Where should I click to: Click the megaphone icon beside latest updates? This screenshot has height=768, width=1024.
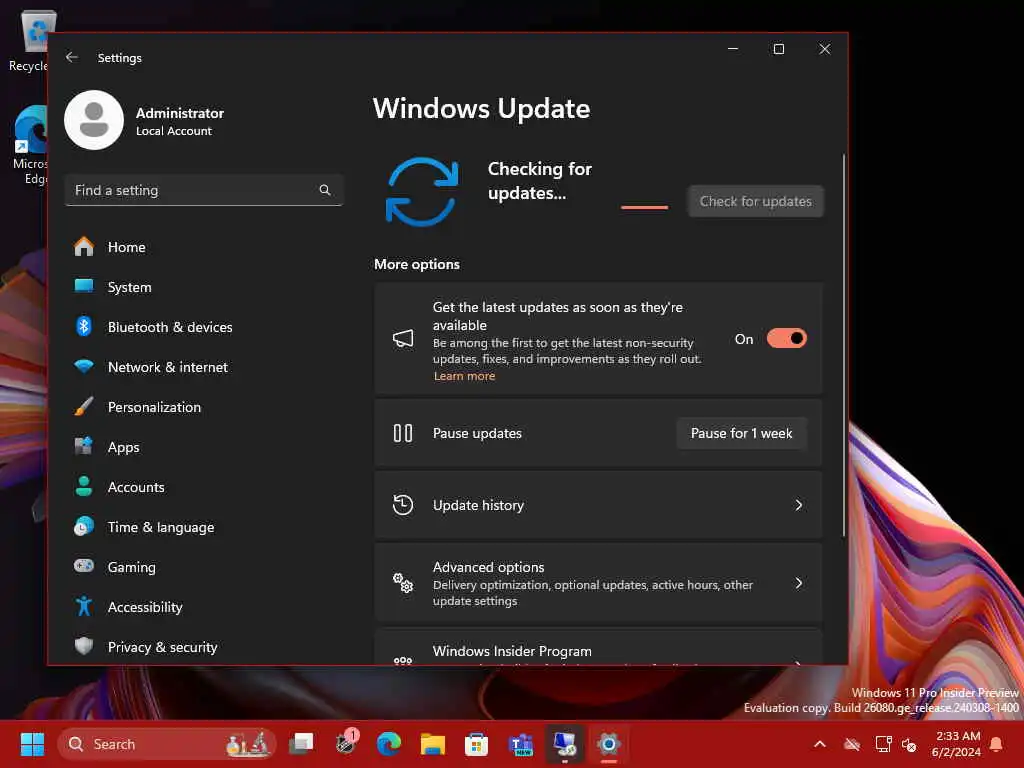[403, 338]
